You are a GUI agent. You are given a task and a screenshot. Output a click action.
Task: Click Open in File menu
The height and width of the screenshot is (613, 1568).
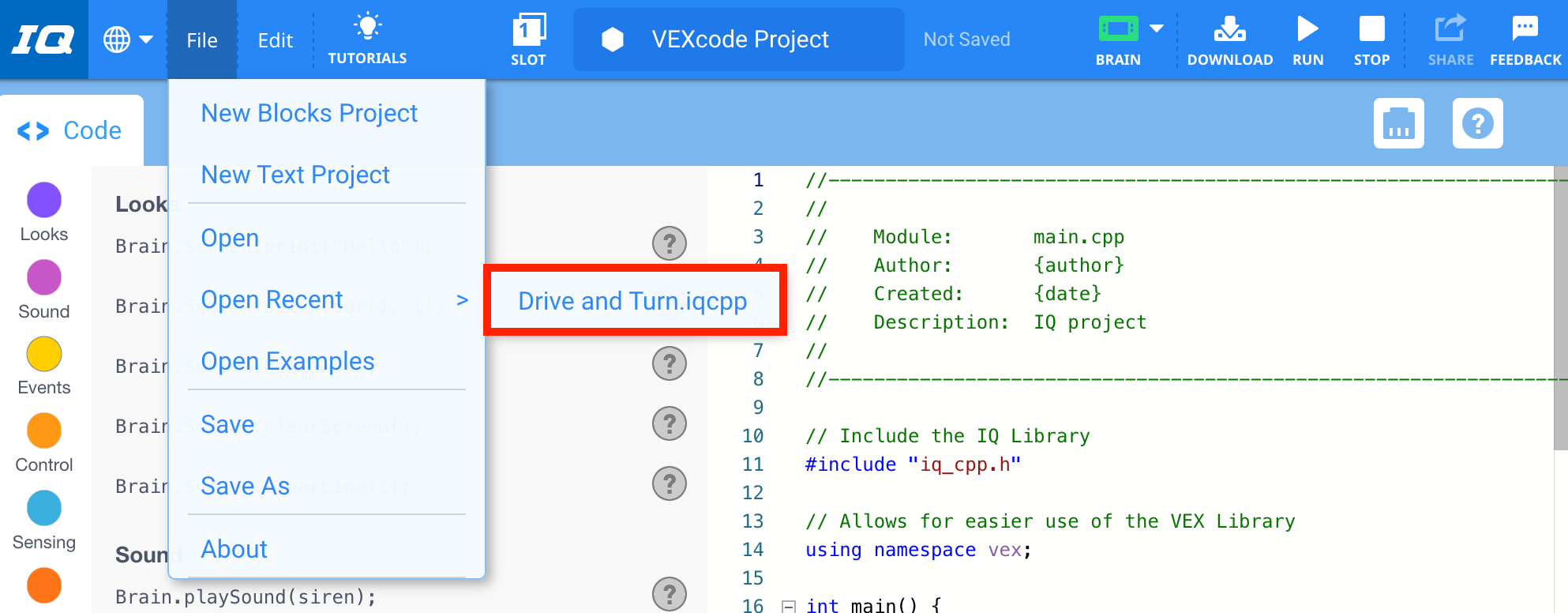click(230, 238)
